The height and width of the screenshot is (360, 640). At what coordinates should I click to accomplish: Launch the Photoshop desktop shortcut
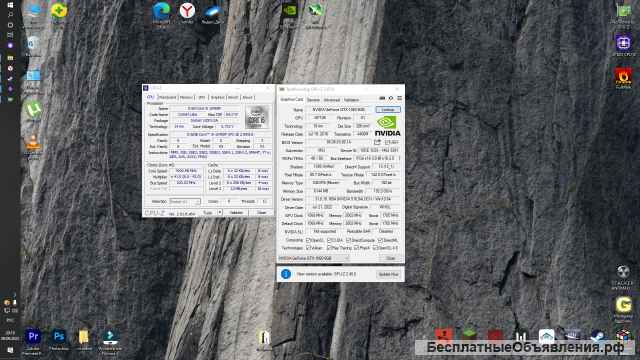59,336
